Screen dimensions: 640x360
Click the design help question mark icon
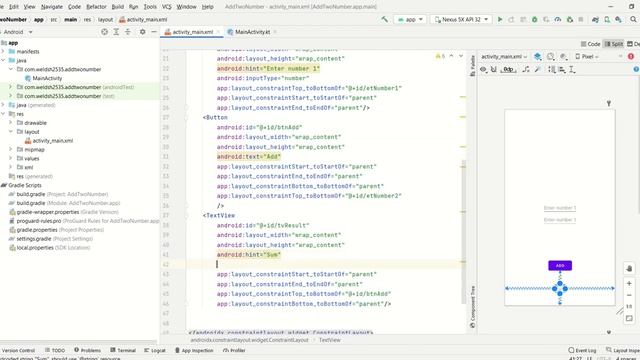(x=636, y=69)
